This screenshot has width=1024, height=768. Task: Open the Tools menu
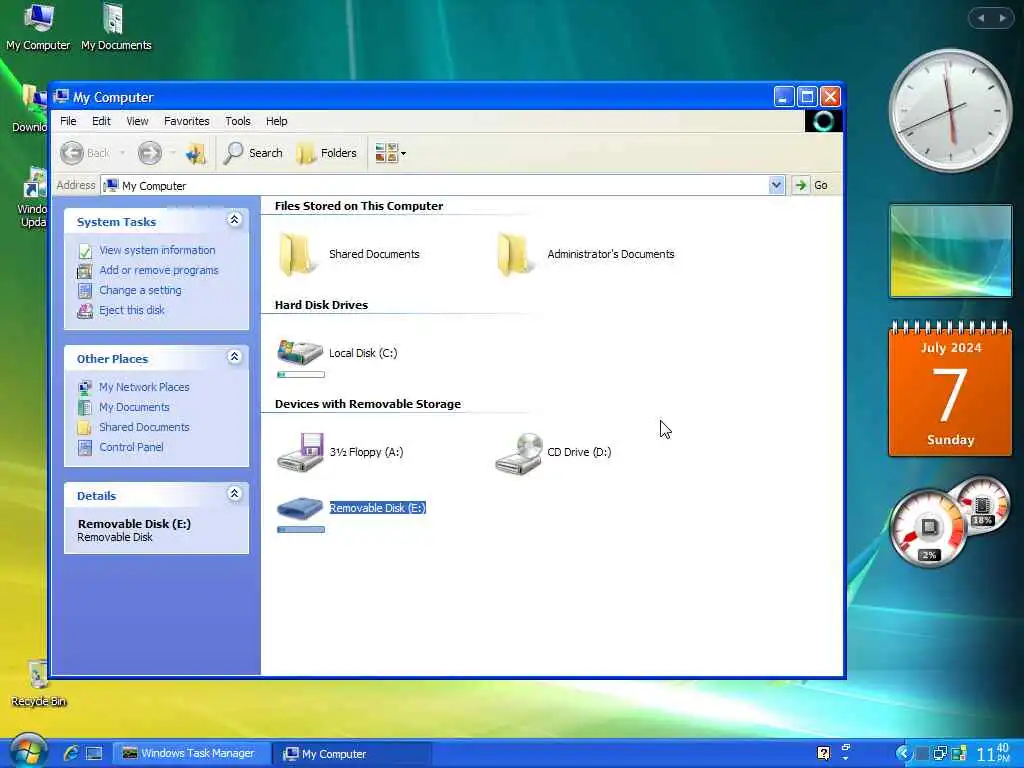238,121
